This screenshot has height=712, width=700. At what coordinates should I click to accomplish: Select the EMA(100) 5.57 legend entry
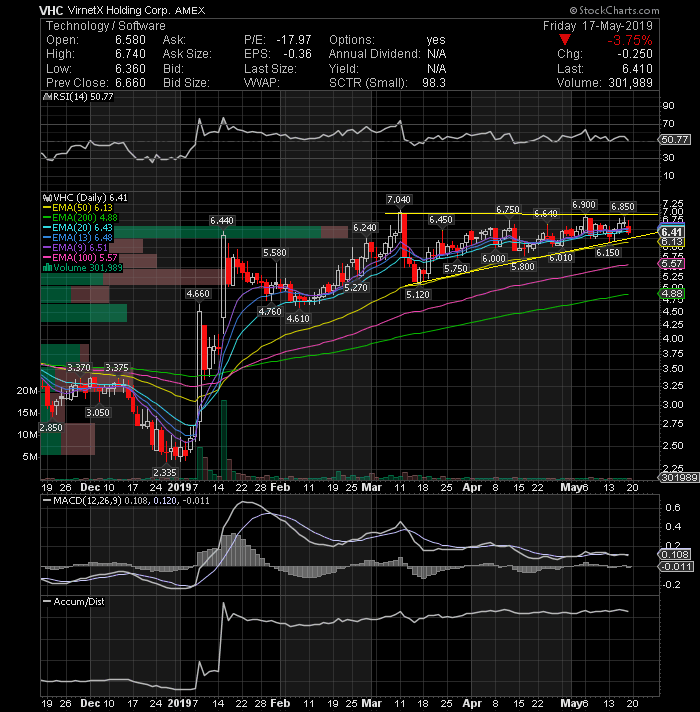[x=80, y=257]
